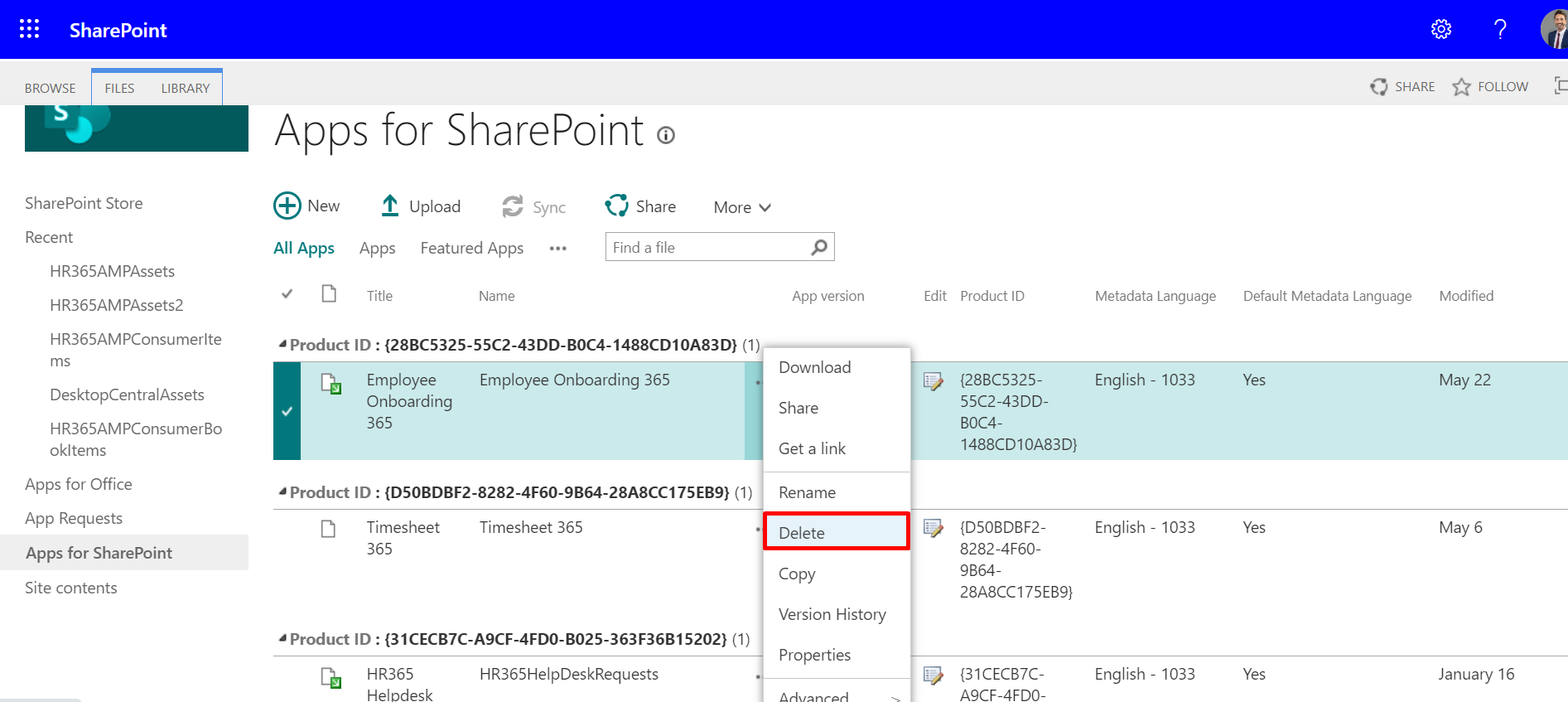Open the settings gear icon

[1441, 29]
